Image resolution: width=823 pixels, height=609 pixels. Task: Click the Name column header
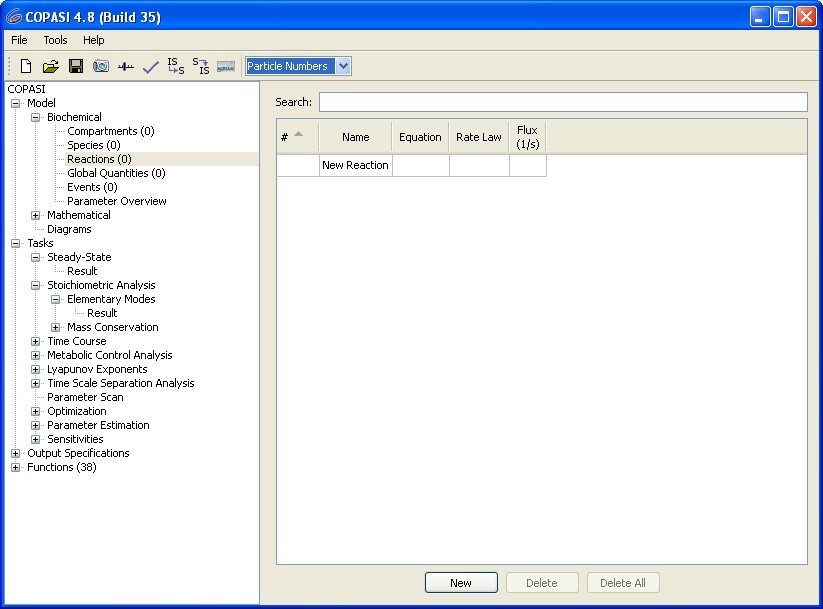(355, 137)
